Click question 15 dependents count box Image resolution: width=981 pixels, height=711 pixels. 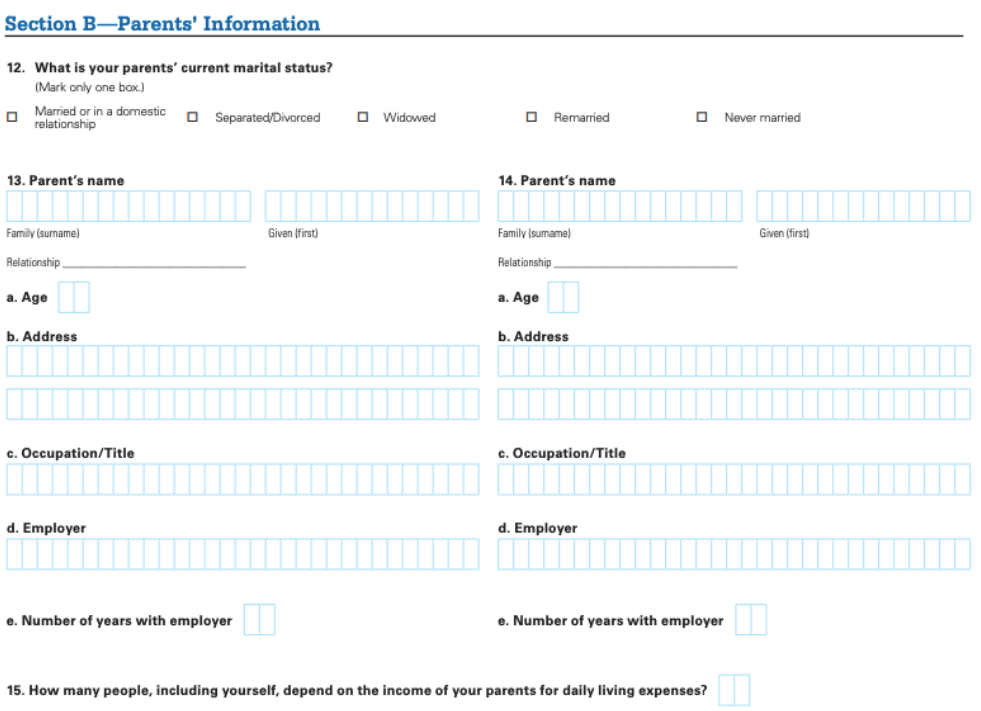pyautogui.click(x=733, y=690)
